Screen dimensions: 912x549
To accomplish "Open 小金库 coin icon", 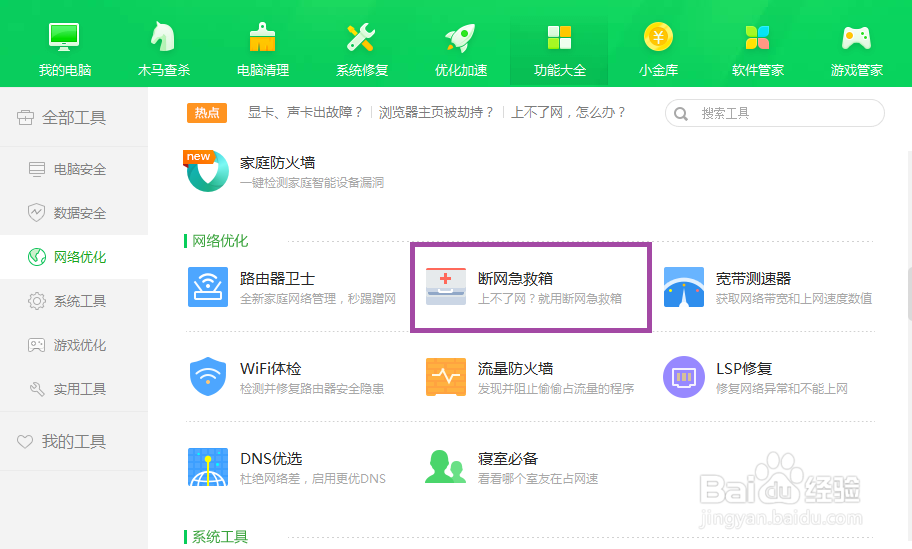I will tap(658, 37).
